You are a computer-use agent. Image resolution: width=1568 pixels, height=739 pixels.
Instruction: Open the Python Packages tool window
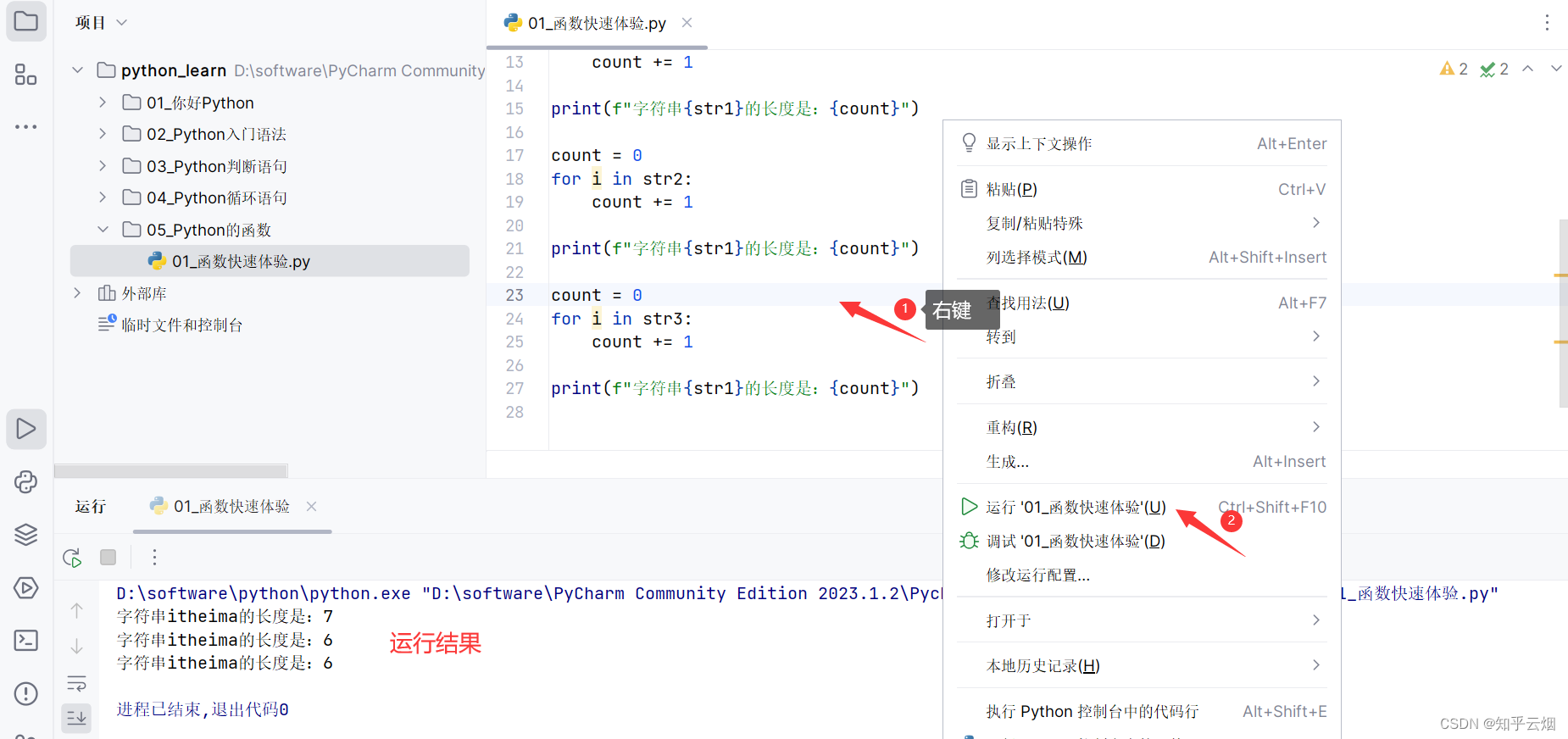[26, 481]
